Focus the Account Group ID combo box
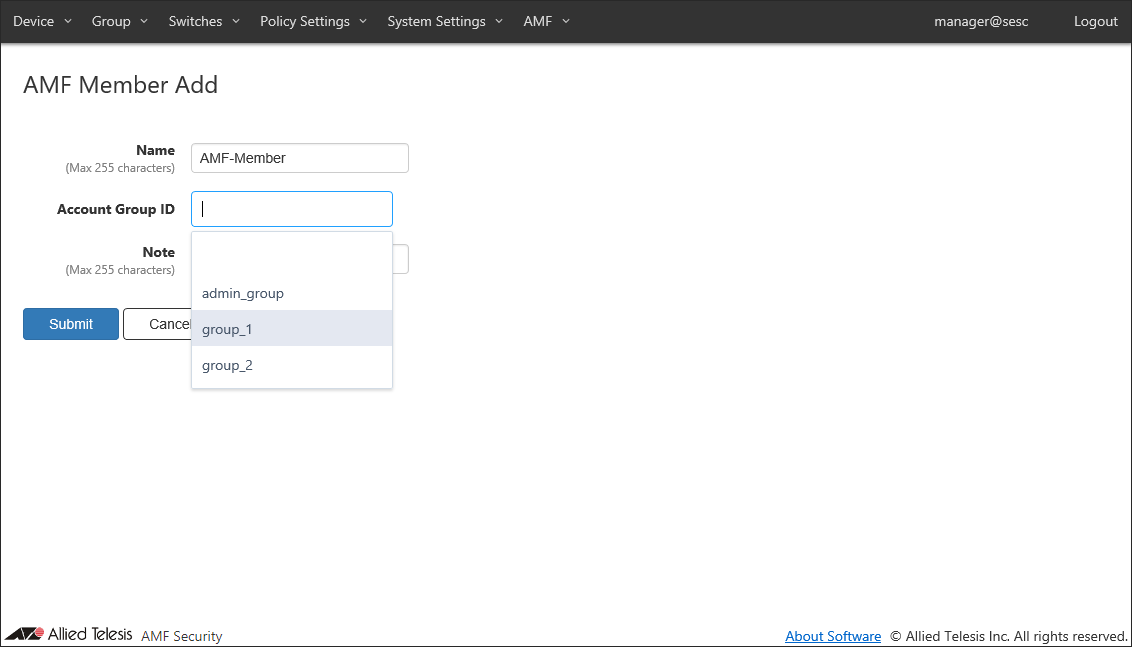This screenshot has height=647, width=1132. (291, 209)
